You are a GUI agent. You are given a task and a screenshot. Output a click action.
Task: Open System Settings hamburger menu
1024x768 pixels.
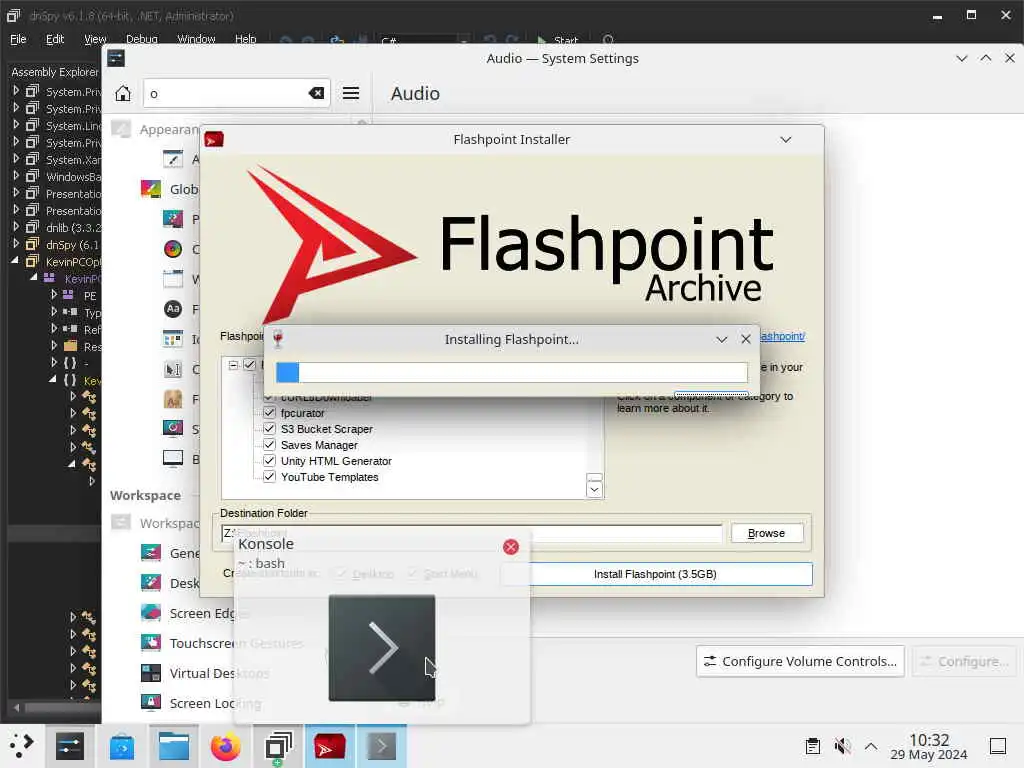point(351,93)
